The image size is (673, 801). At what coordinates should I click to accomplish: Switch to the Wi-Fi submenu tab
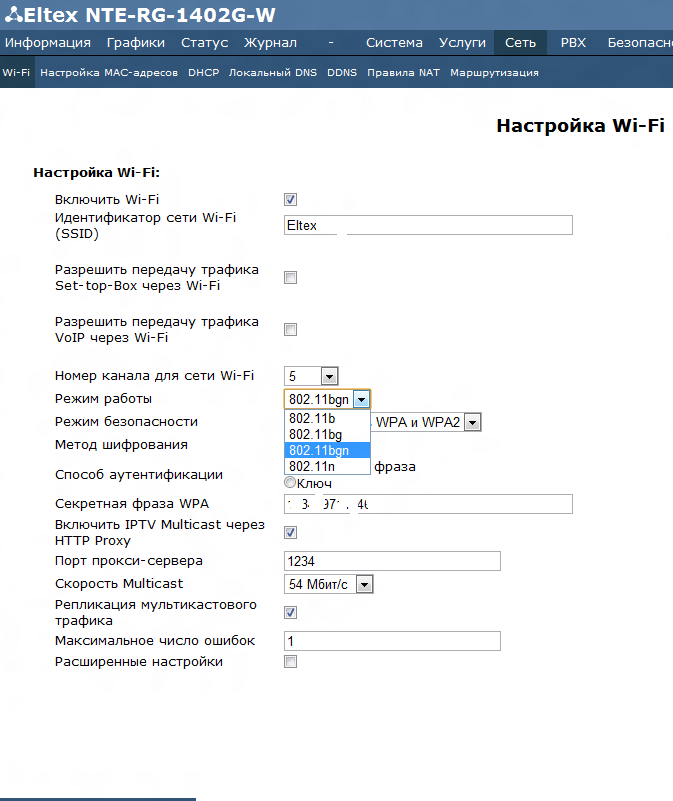16,73
